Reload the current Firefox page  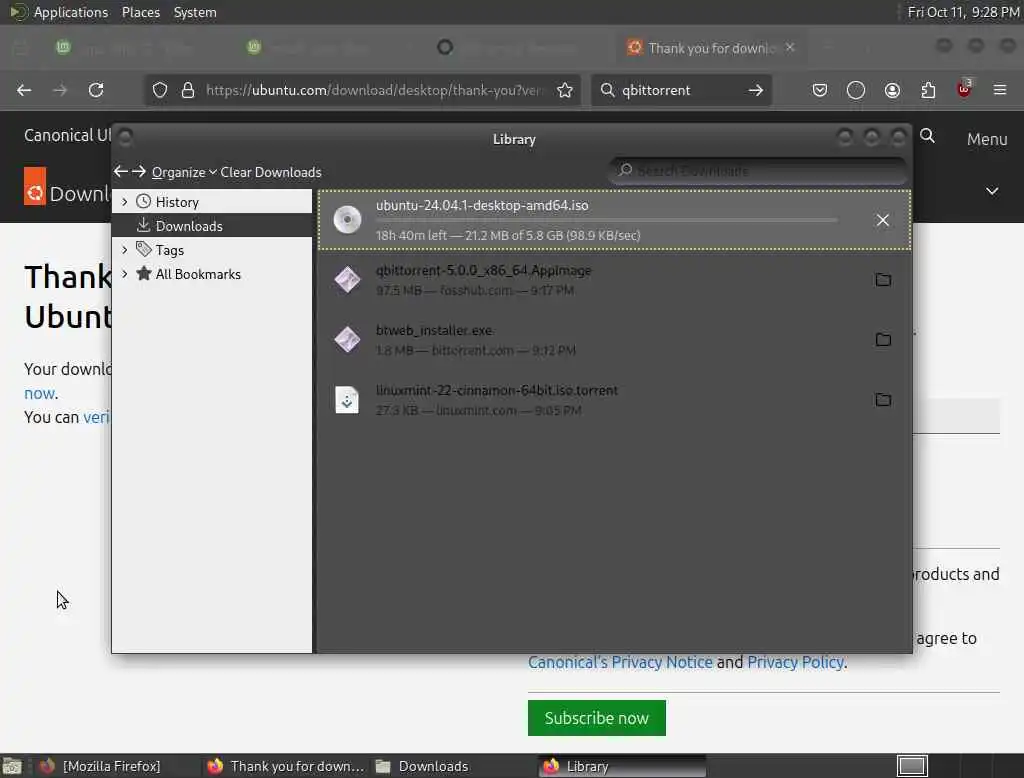(96, 90)
